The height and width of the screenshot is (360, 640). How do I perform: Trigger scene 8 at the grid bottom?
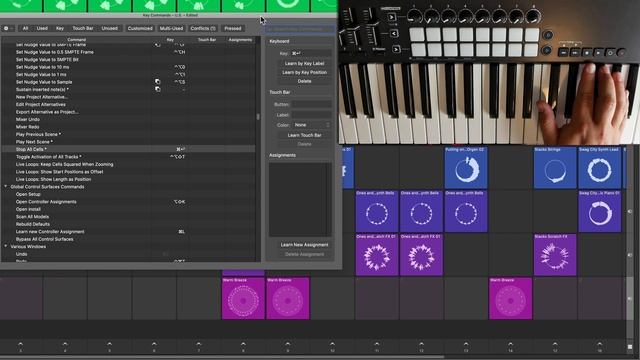point(243,347)
